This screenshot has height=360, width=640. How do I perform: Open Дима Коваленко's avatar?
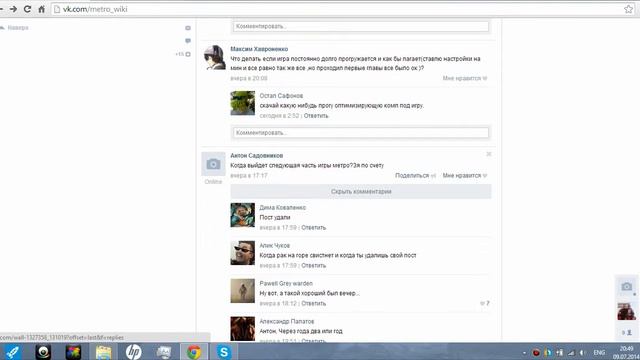242,215
